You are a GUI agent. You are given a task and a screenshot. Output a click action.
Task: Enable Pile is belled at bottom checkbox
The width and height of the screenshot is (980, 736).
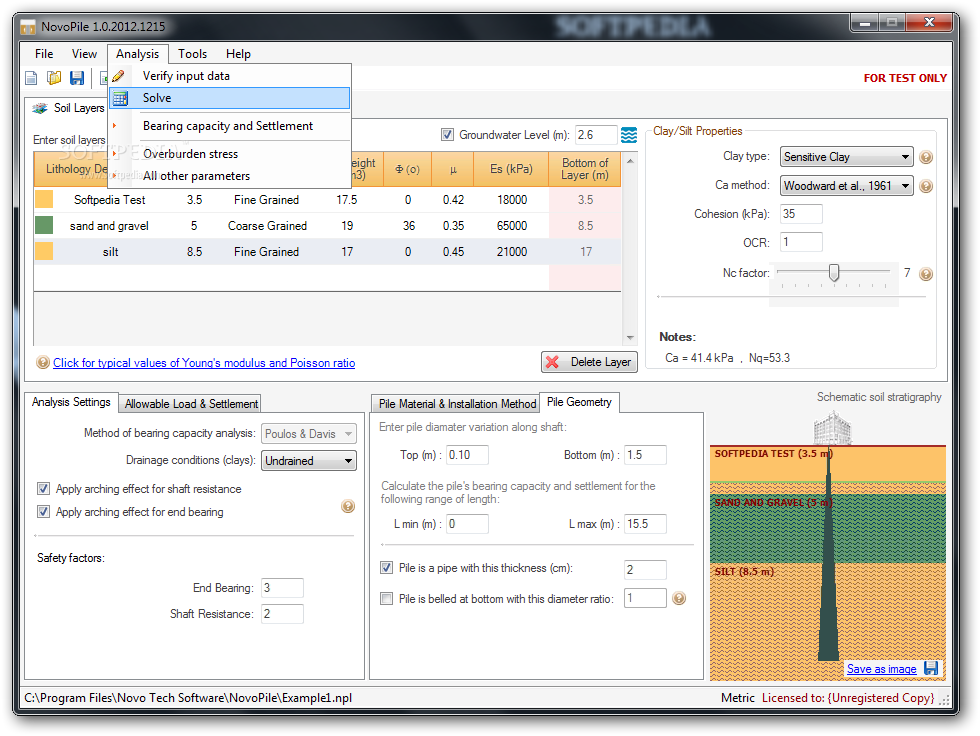386,599
